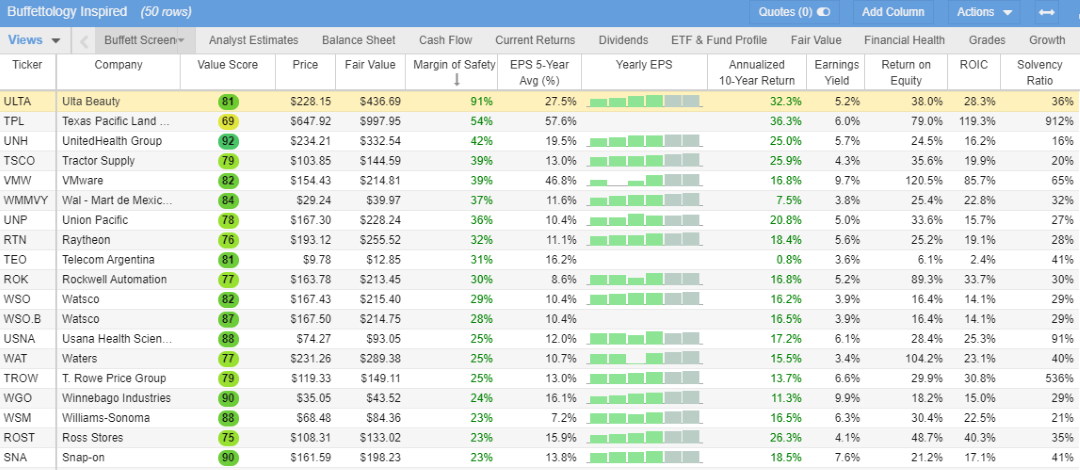The image size is (1080, 470).
Task: Click the 82 score badge for VMware
Action: pos(228,181)
